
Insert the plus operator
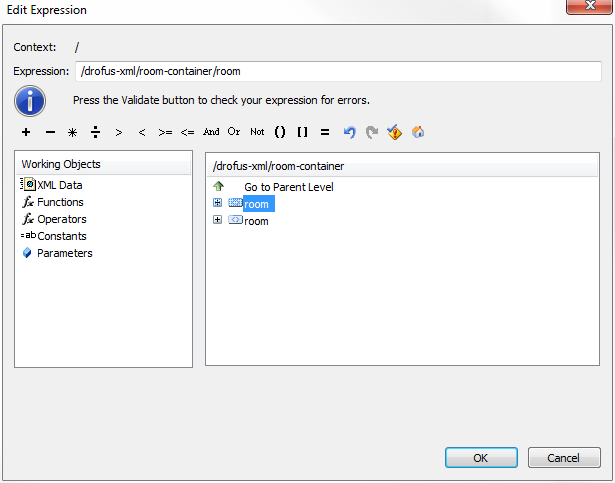[x=25, y=132]
